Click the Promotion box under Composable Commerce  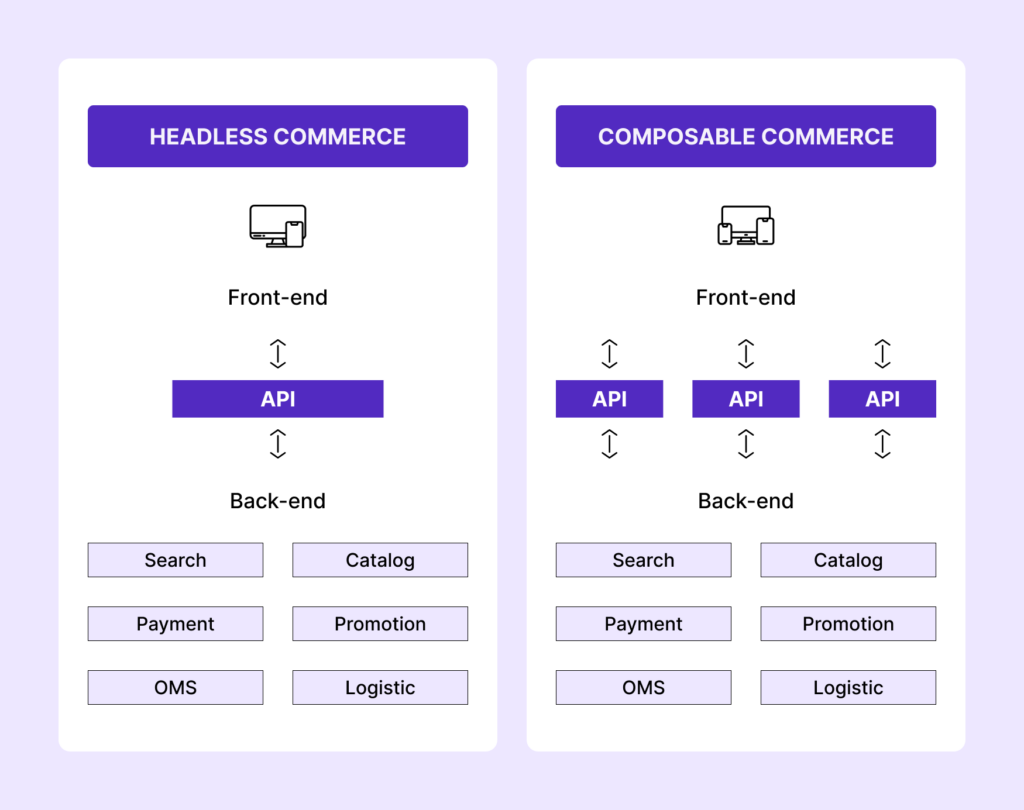(848, 623)
